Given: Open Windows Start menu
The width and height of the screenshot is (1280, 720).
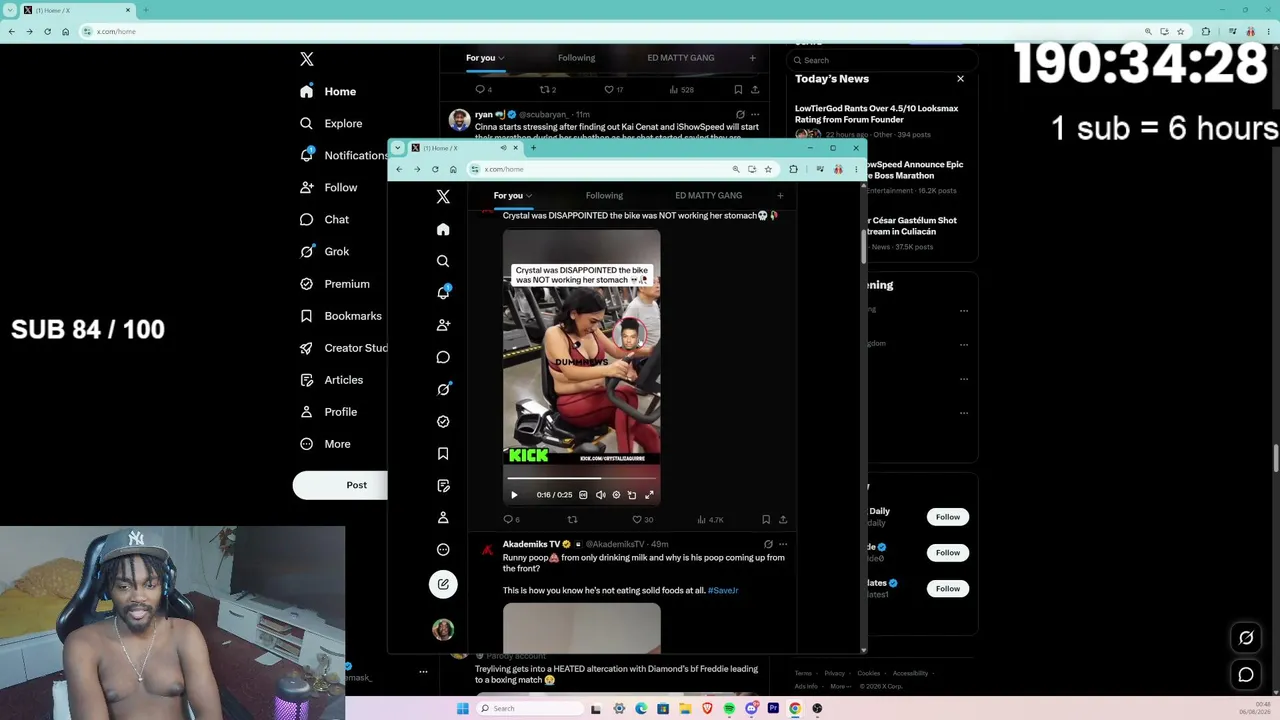Looking at the screenshot, I should (462, 708).
